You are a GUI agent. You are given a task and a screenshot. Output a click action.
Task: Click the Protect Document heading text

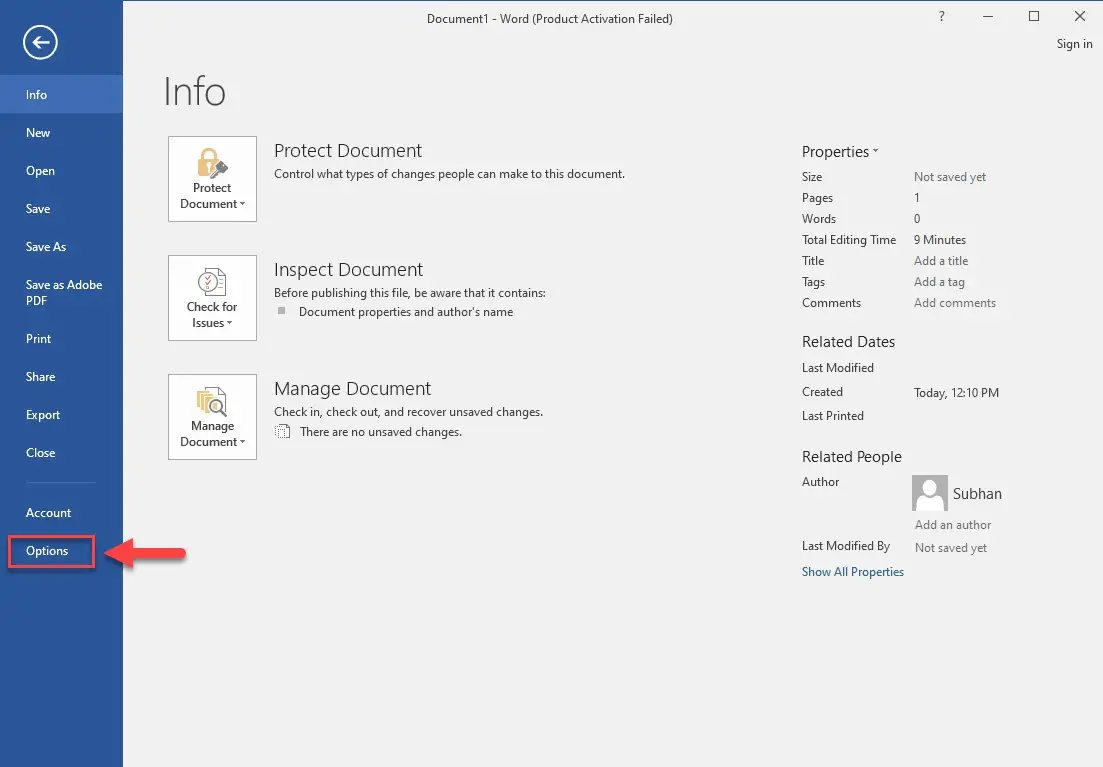(x=348, y=151)
